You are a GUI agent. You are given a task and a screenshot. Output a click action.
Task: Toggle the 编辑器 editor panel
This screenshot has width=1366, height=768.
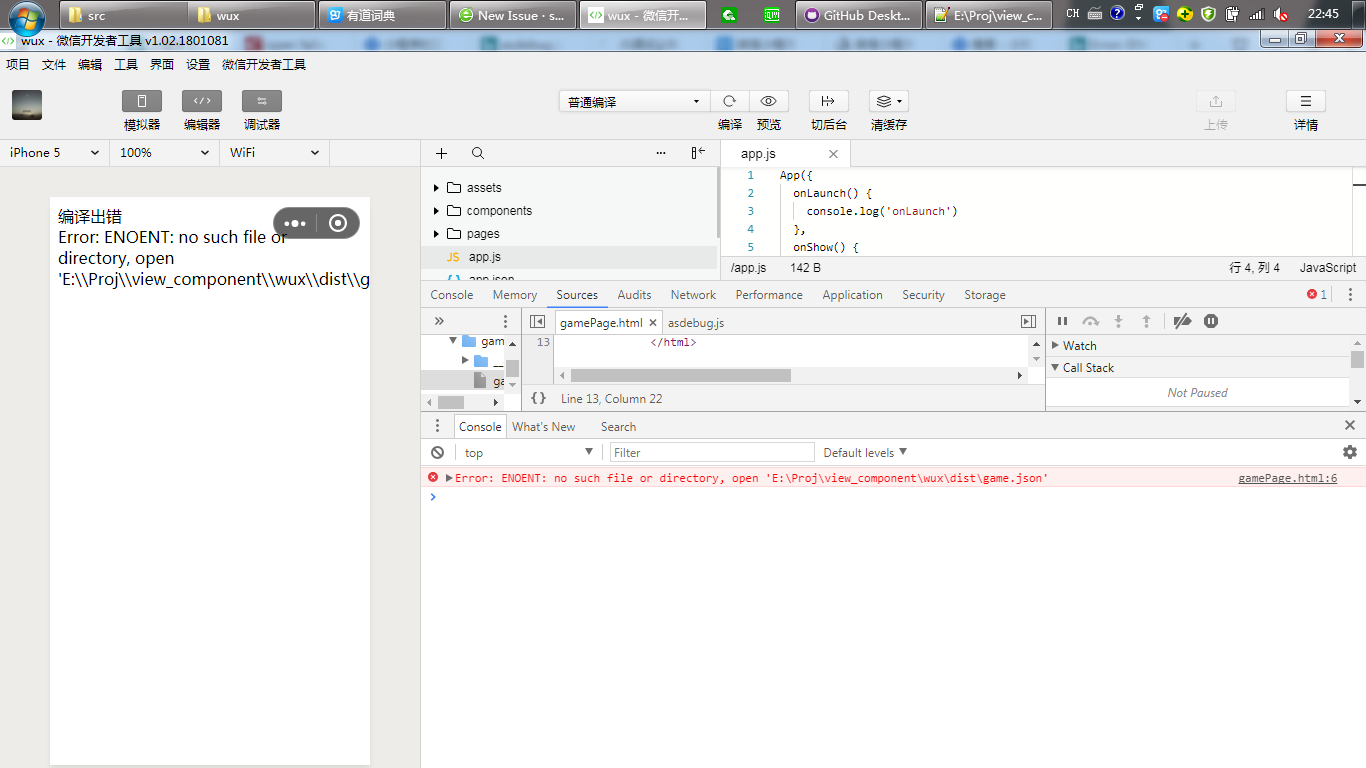pyautogui.click(x=202, y=101)
